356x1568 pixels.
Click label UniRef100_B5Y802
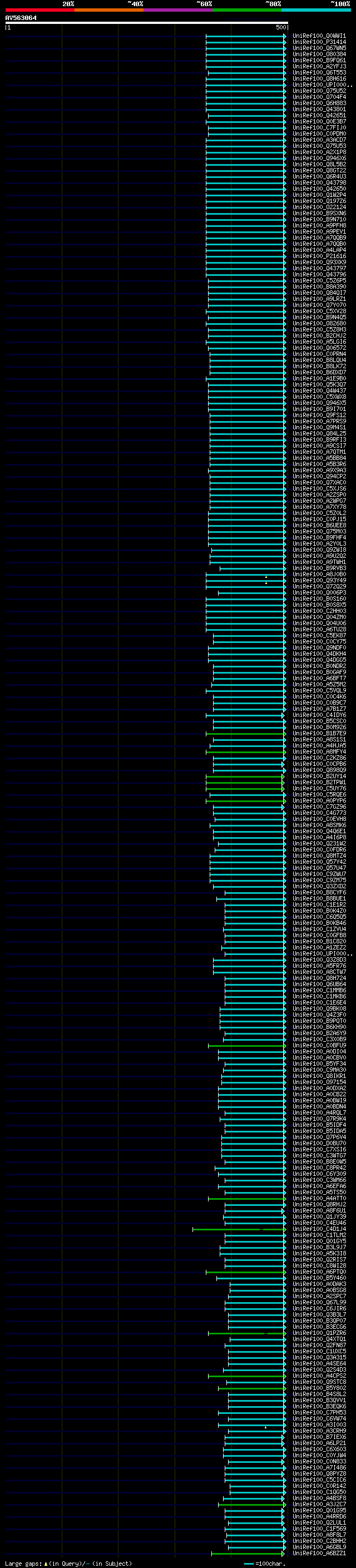[319, 1388]
